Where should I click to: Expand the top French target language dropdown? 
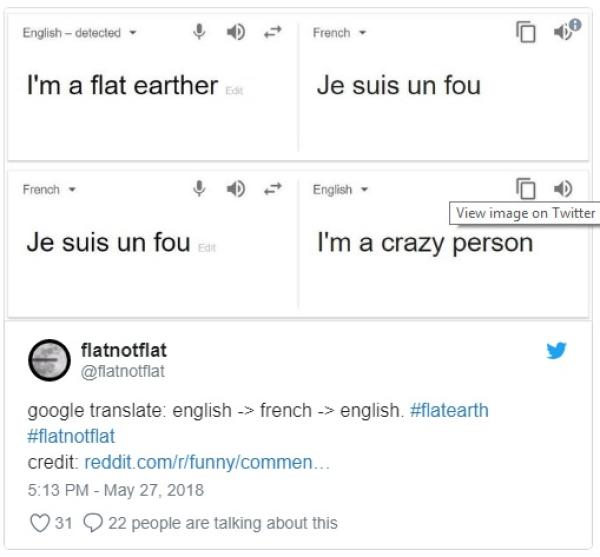point(339,33)
